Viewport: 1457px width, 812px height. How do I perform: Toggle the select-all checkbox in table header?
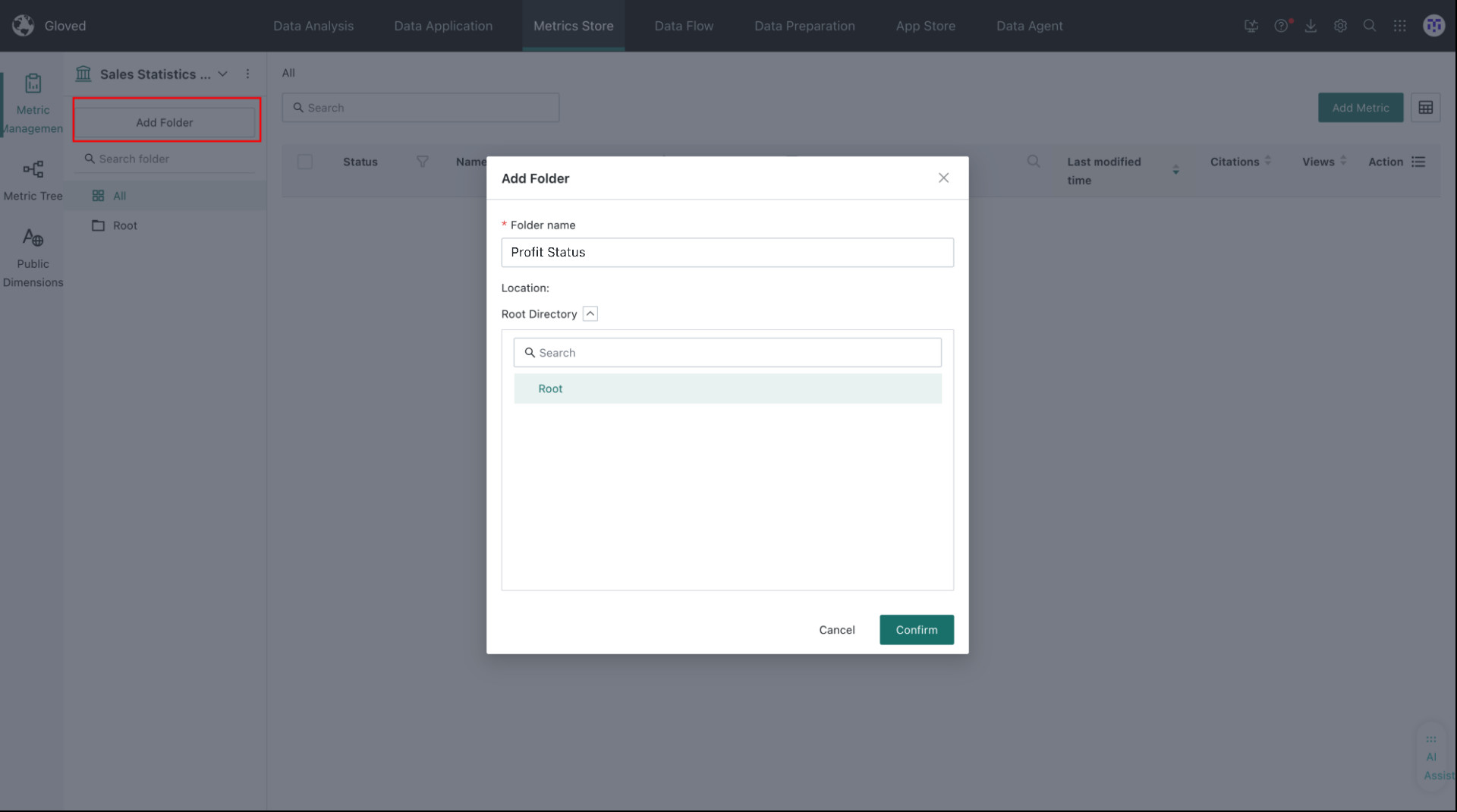[x=305, y=162]
